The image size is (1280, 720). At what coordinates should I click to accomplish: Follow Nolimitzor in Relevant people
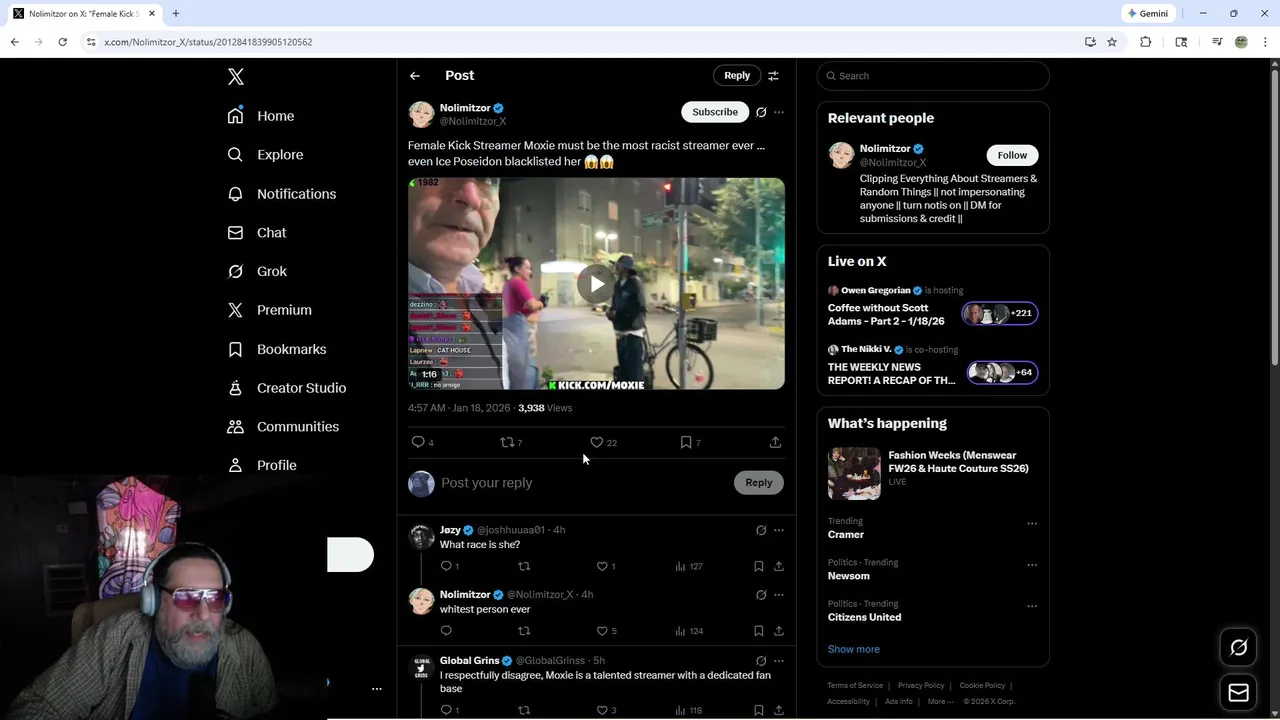pos(1012,155)
